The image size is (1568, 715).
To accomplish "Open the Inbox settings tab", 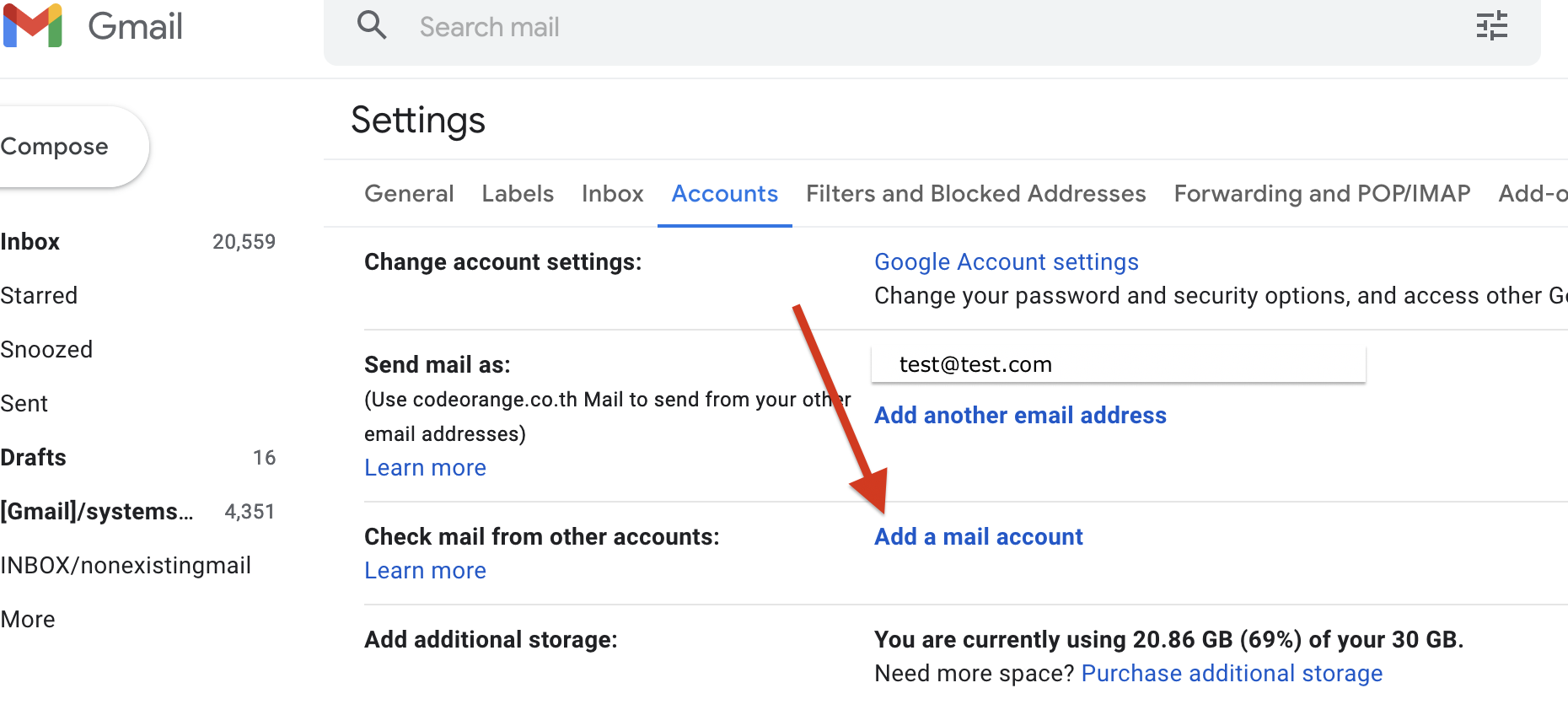I will pyautogui.click(x=612, y=194).
